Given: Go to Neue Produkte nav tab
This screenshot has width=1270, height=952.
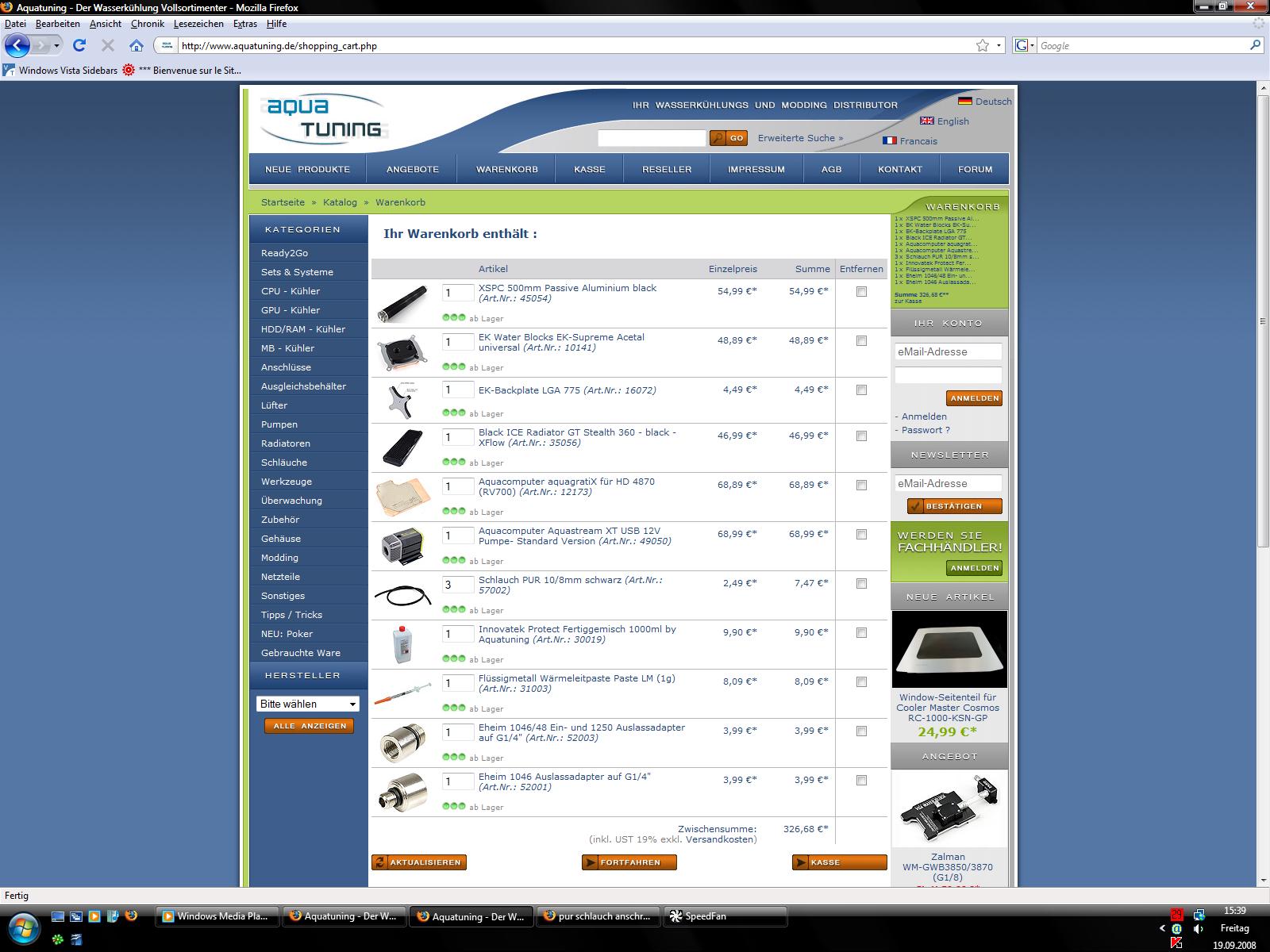Looking at the screenshot, I should tap(308, 169).
